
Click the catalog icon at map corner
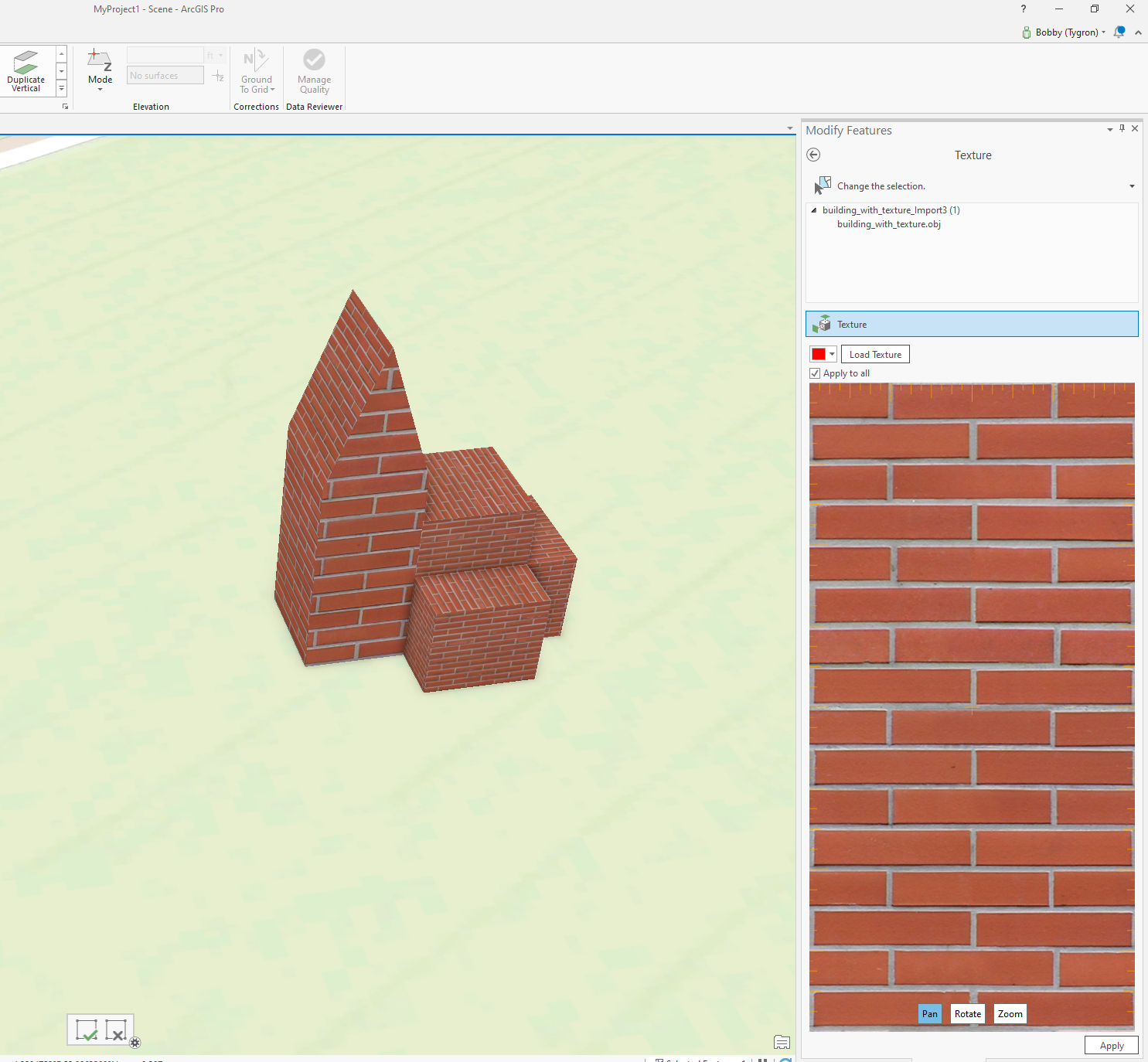pyautogui.click(x=782, y=1042)
